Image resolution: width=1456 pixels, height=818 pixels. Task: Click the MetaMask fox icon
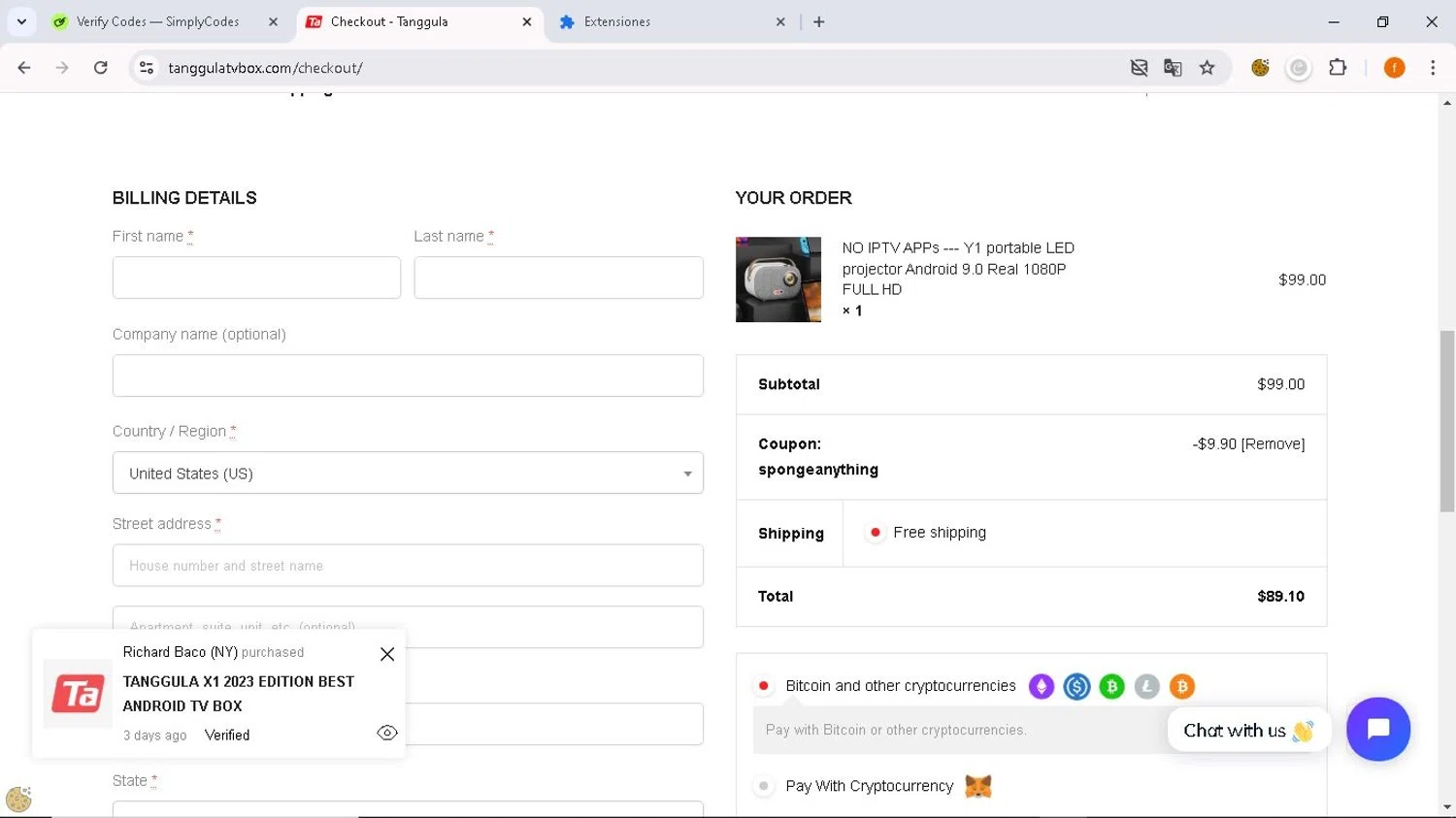[x=978, y=786]
